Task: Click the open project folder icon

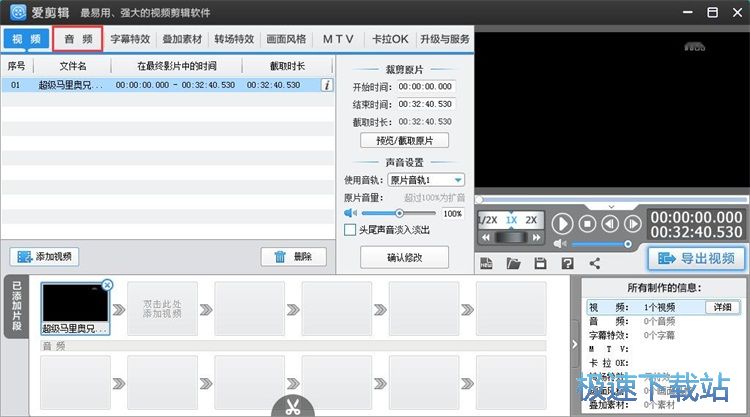Action: click(513, 263)
